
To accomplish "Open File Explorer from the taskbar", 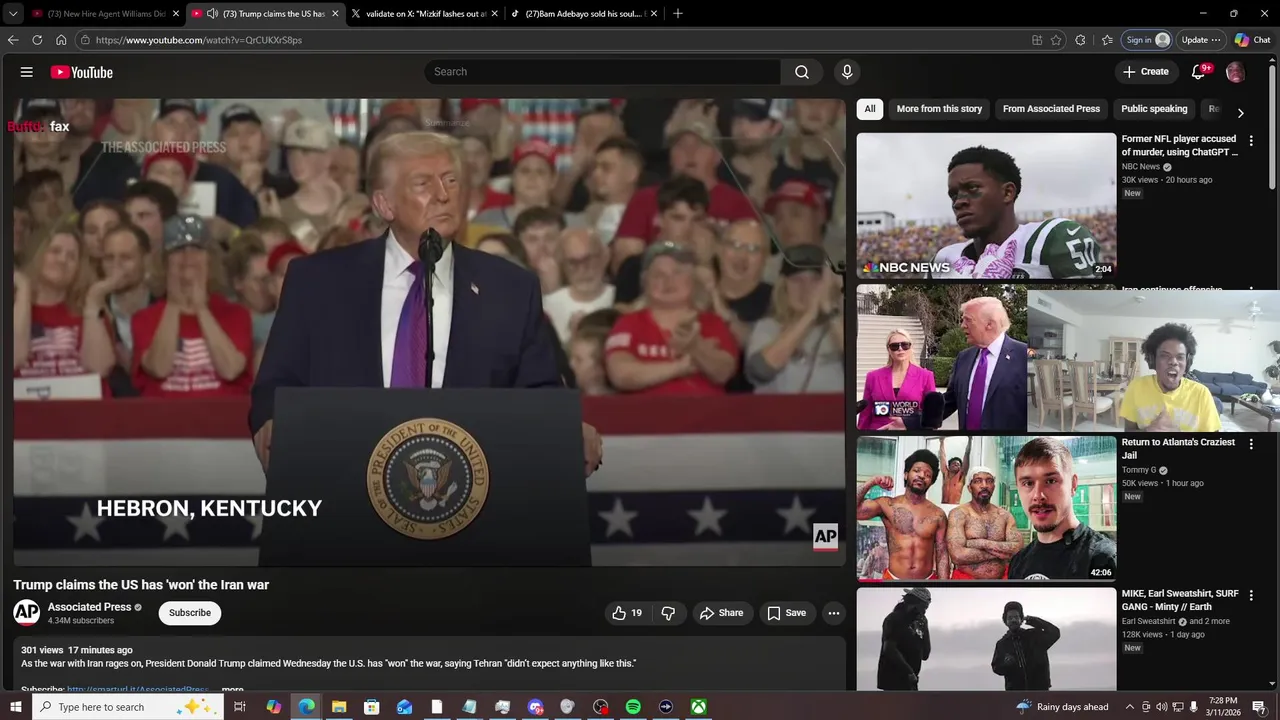I will click(339, 707).
